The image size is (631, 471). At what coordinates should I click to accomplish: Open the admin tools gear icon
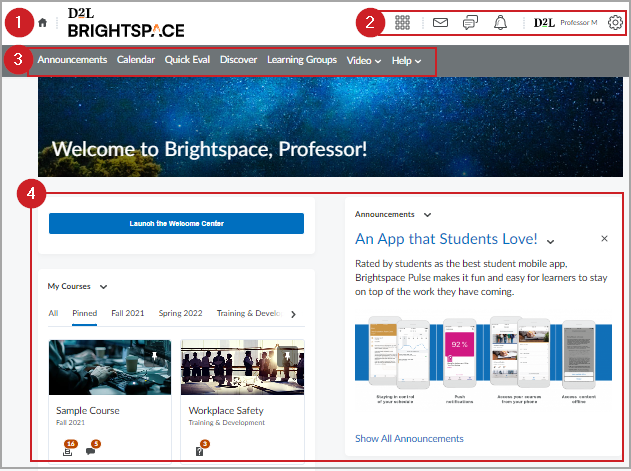tap(615, 23)
